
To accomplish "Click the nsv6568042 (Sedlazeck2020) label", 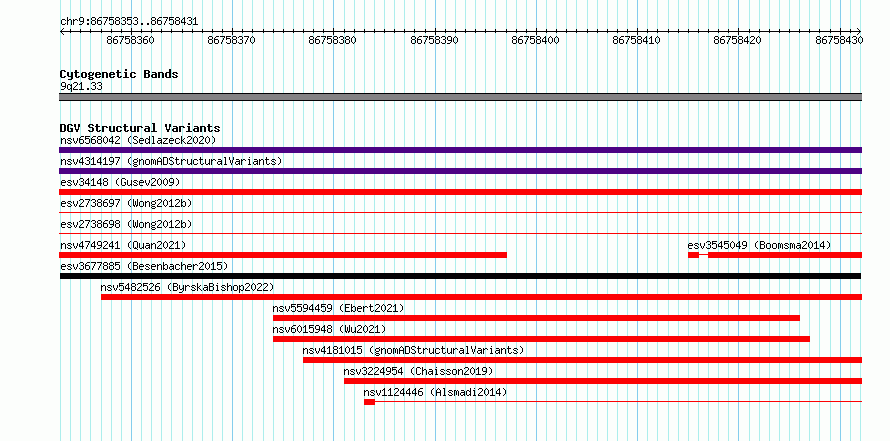I will pyautogui.click(x=138, y=140).
